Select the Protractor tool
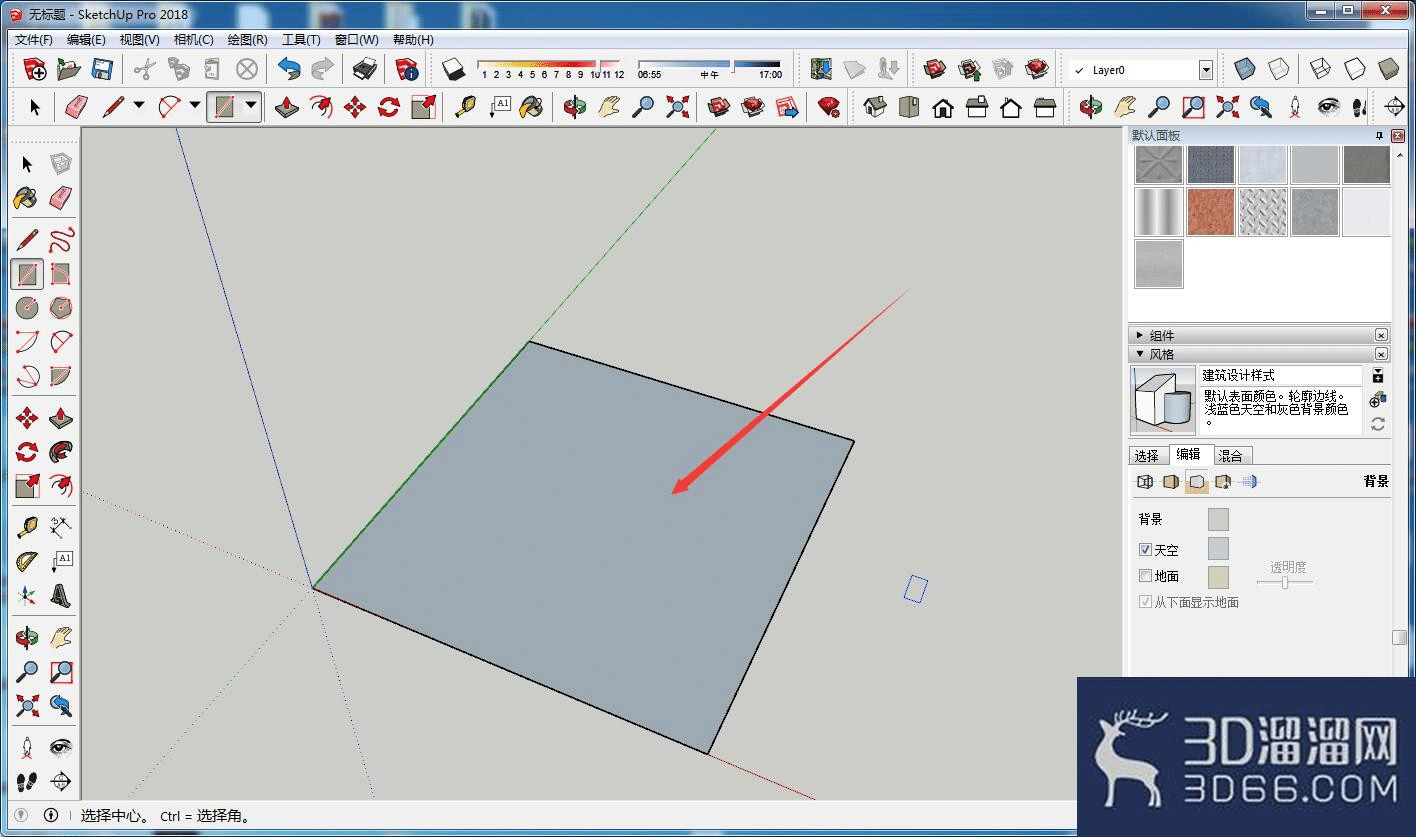Viewport: 1416px width, 837px height. (x=27, y=562)
